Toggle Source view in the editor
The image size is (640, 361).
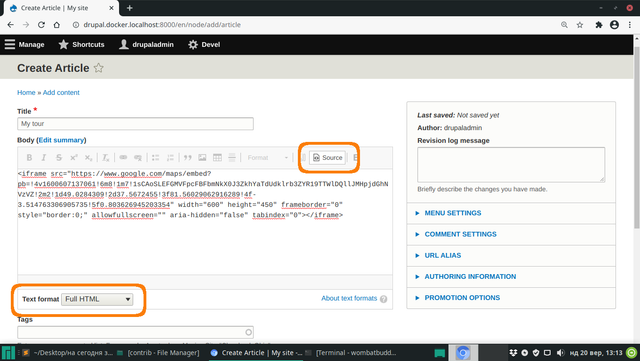pos(327,158)
